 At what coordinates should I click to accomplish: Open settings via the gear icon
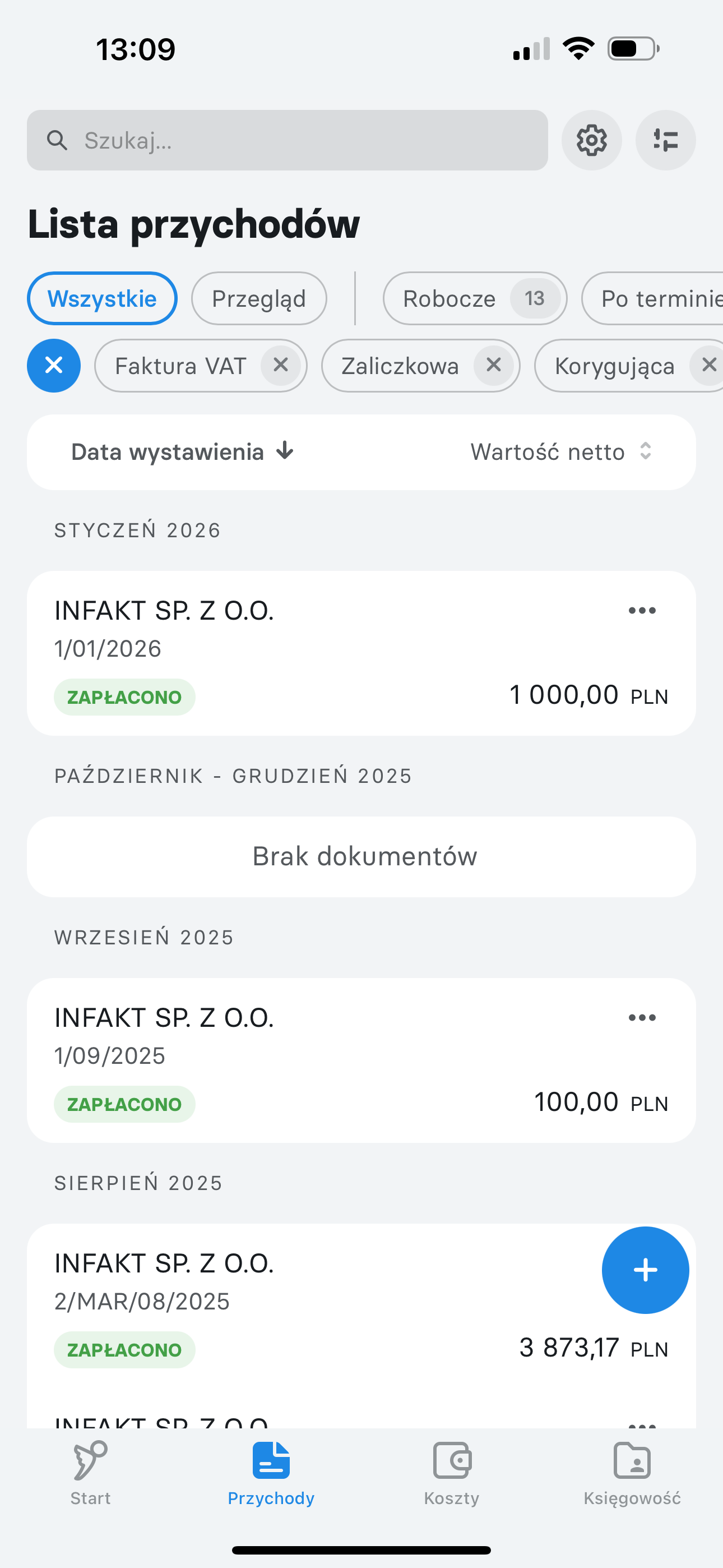click(x=591, y=140)
